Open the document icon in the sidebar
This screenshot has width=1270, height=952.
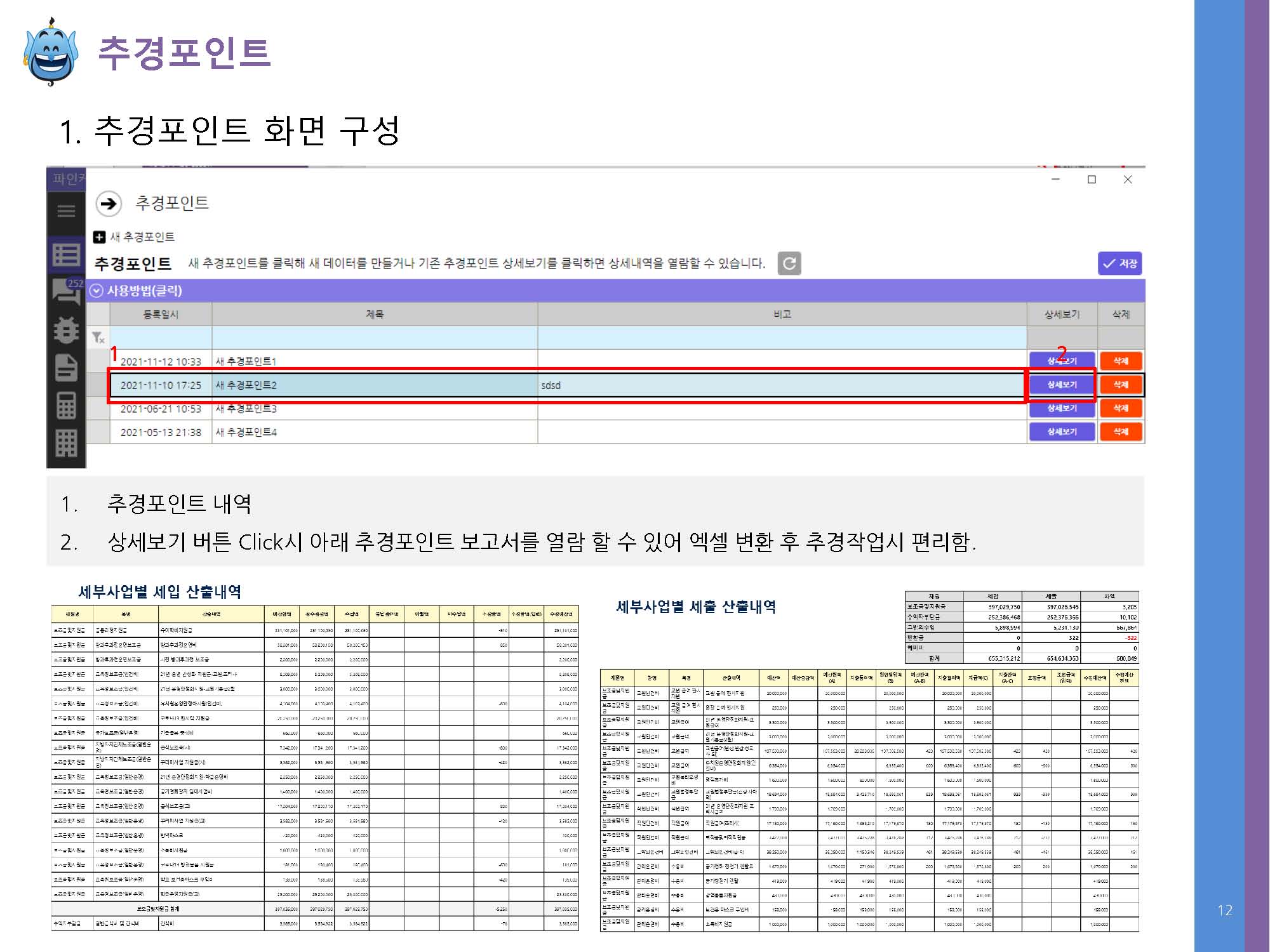click(x=66, y=367)
